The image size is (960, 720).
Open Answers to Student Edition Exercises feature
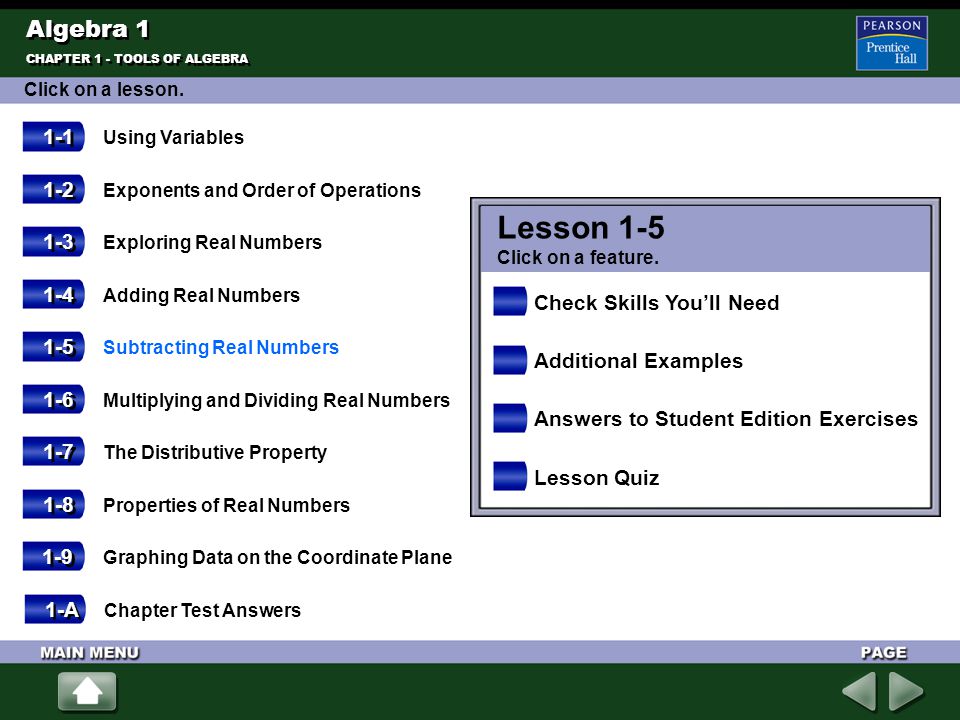coord(726,419)
